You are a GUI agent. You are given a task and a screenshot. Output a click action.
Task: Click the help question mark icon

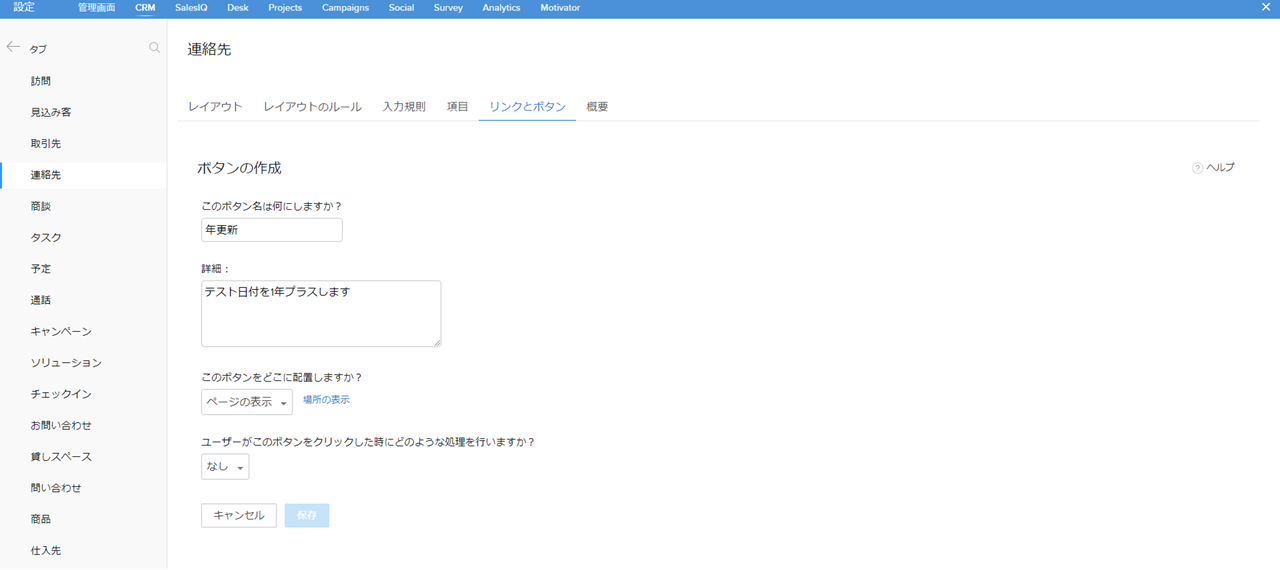(1197, 168)
